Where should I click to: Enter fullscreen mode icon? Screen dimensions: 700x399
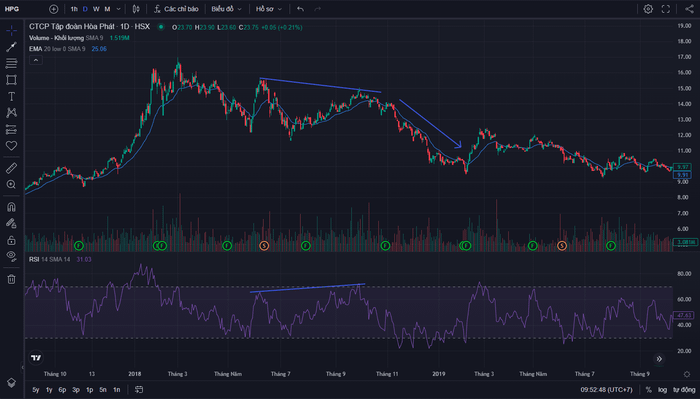666,9
